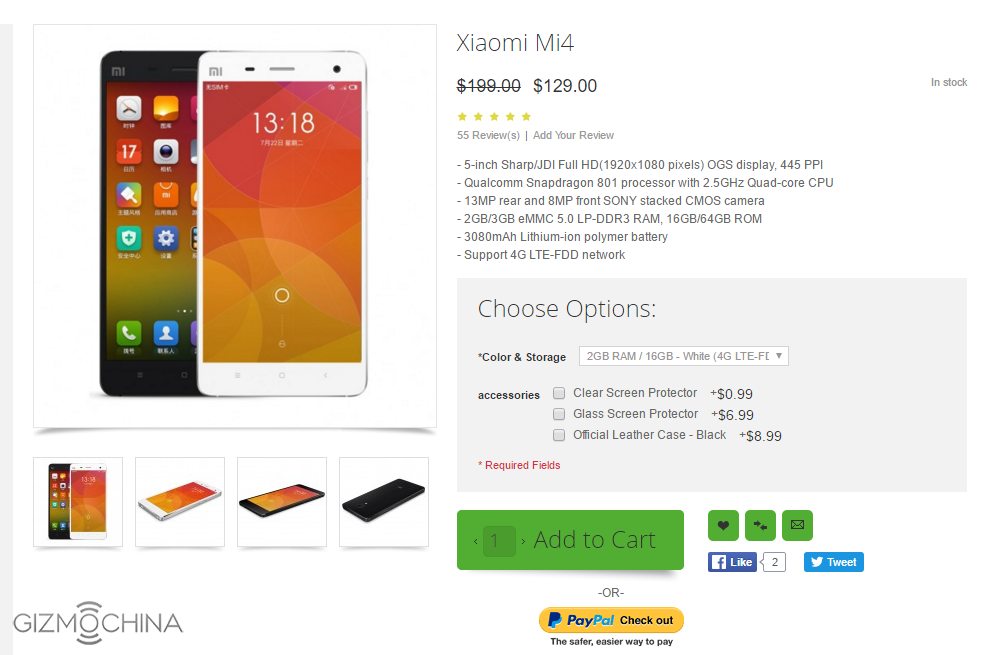The image size is (1002, 655).
Task: Click Add Your Review link
Action: [573, 135]
